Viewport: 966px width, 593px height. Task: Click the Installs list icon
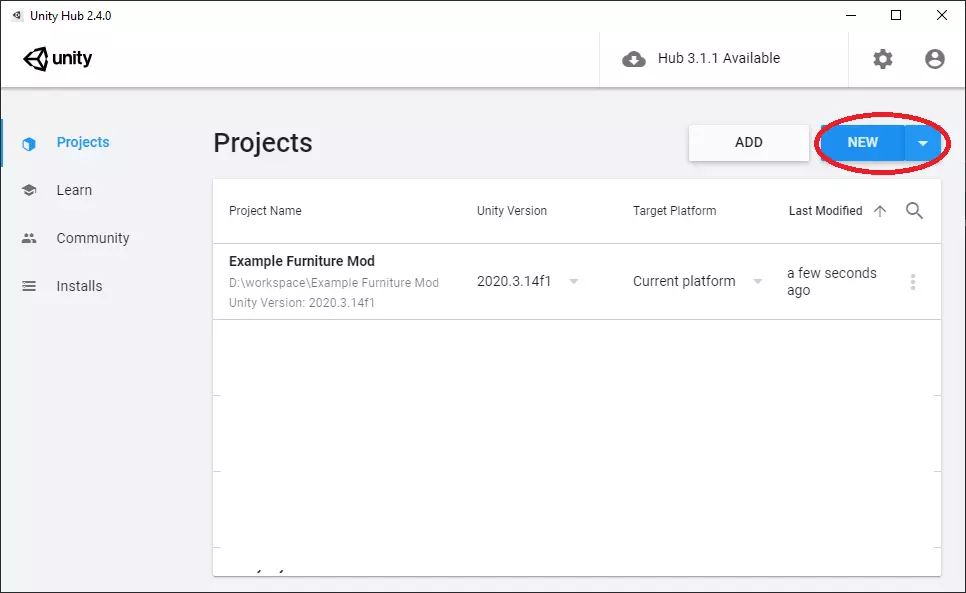(29, 287)
